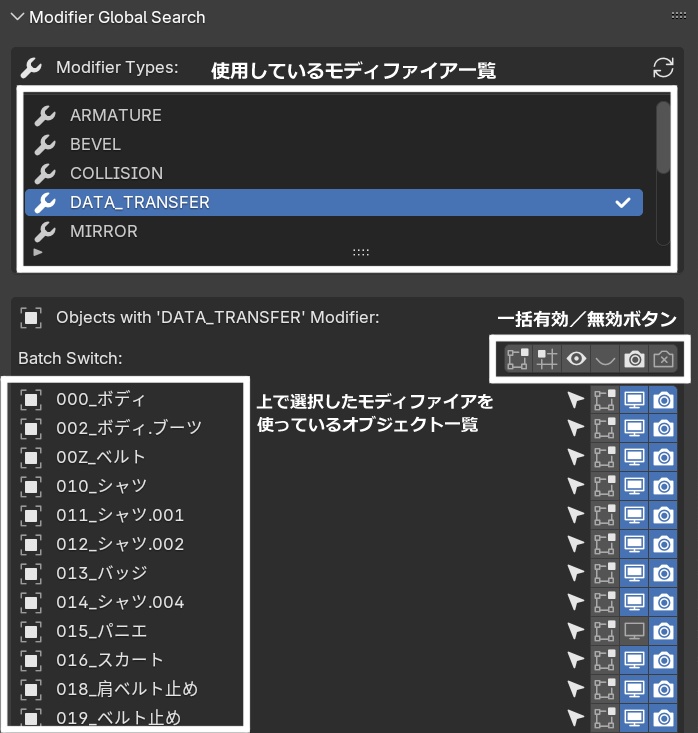The width and height of the screenshot is (698, 733).
Task: Toggle viewport display for 00Z_ベルト
Action: [x=634, y=458]
